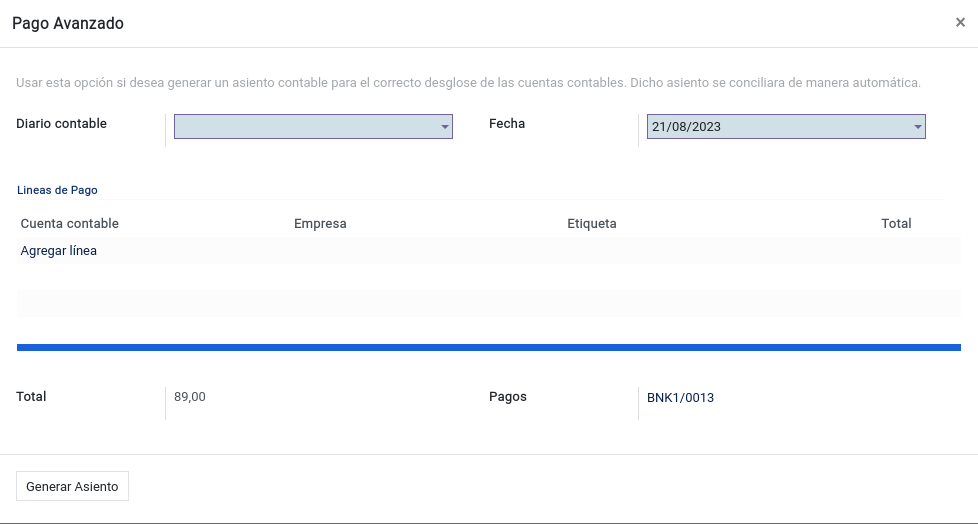Focus the empty Diario contable field
The image size is (978, 524).
pos(313,127)
